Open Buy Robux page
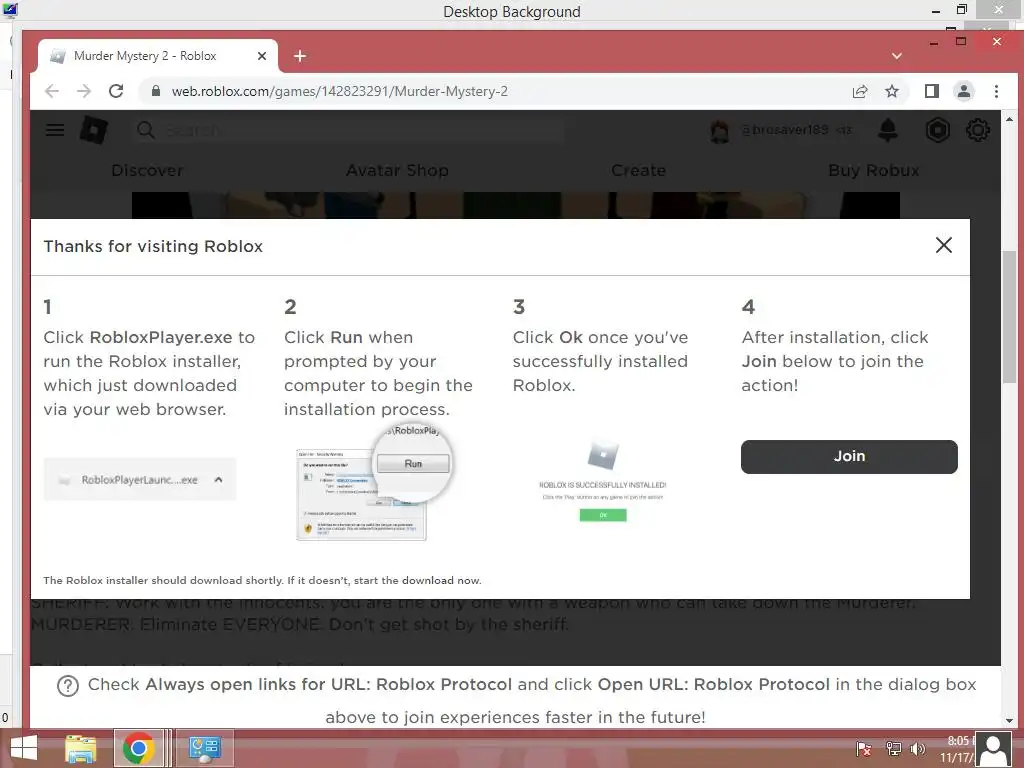Image resolution: width=1024 pixels, height=768 pixels. click(873, 170)
